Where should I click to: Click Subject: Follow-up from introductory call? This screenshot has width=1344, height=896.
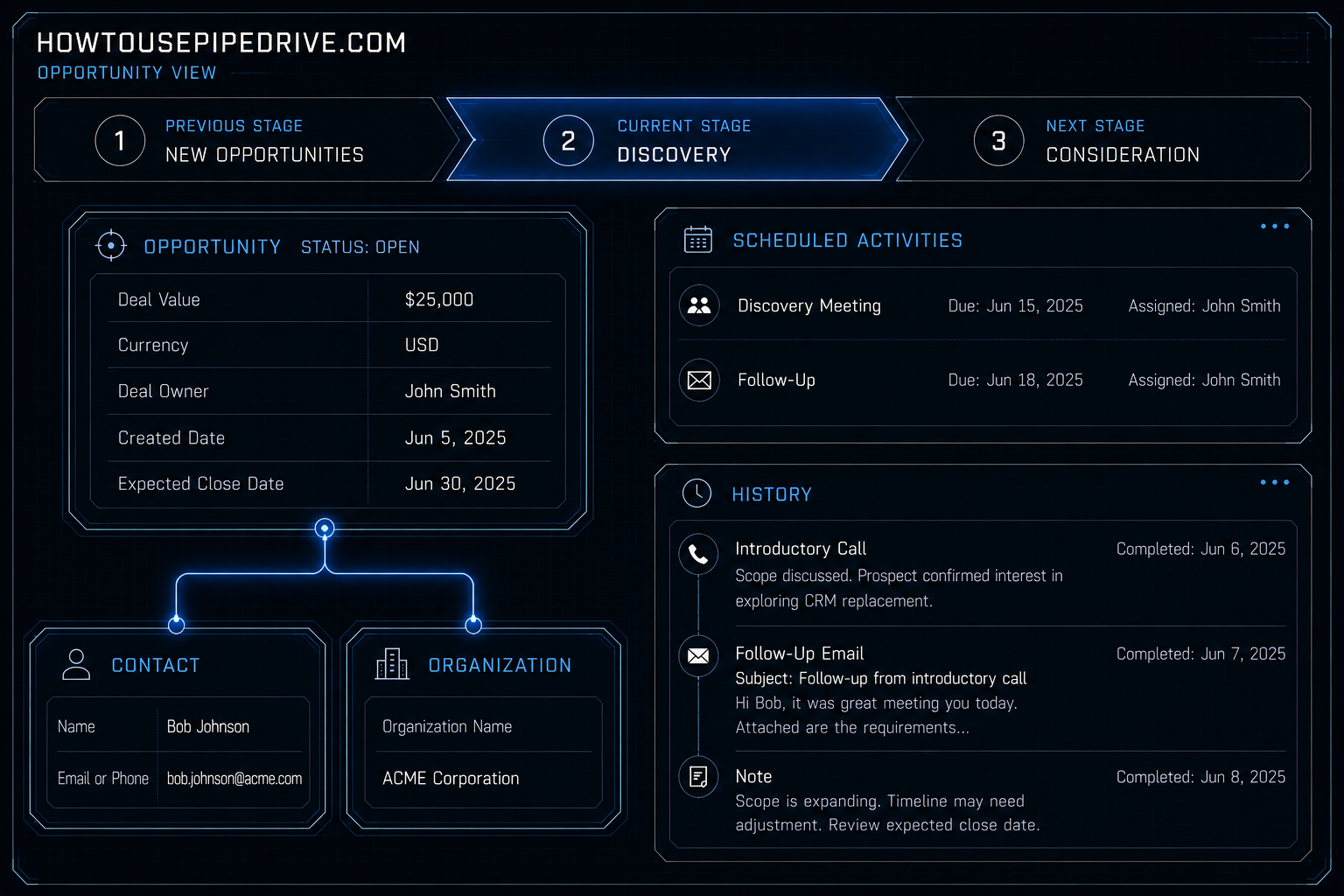pos(880,678)
